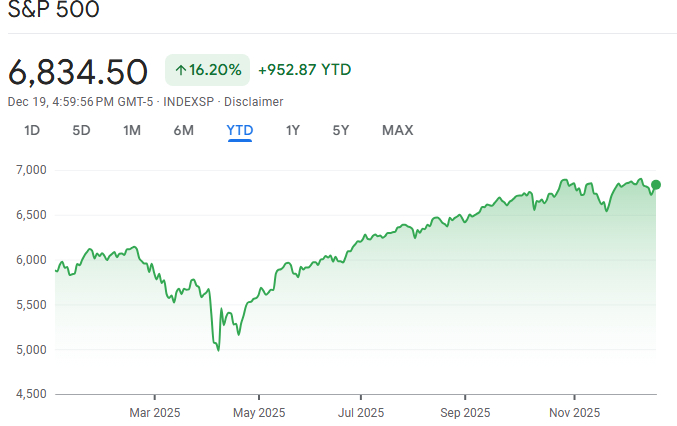Image resolution: width=677 pixels, height=426 pixels.
Task: Click the Mar 2025 x-axis label
Action: [153, 411]
